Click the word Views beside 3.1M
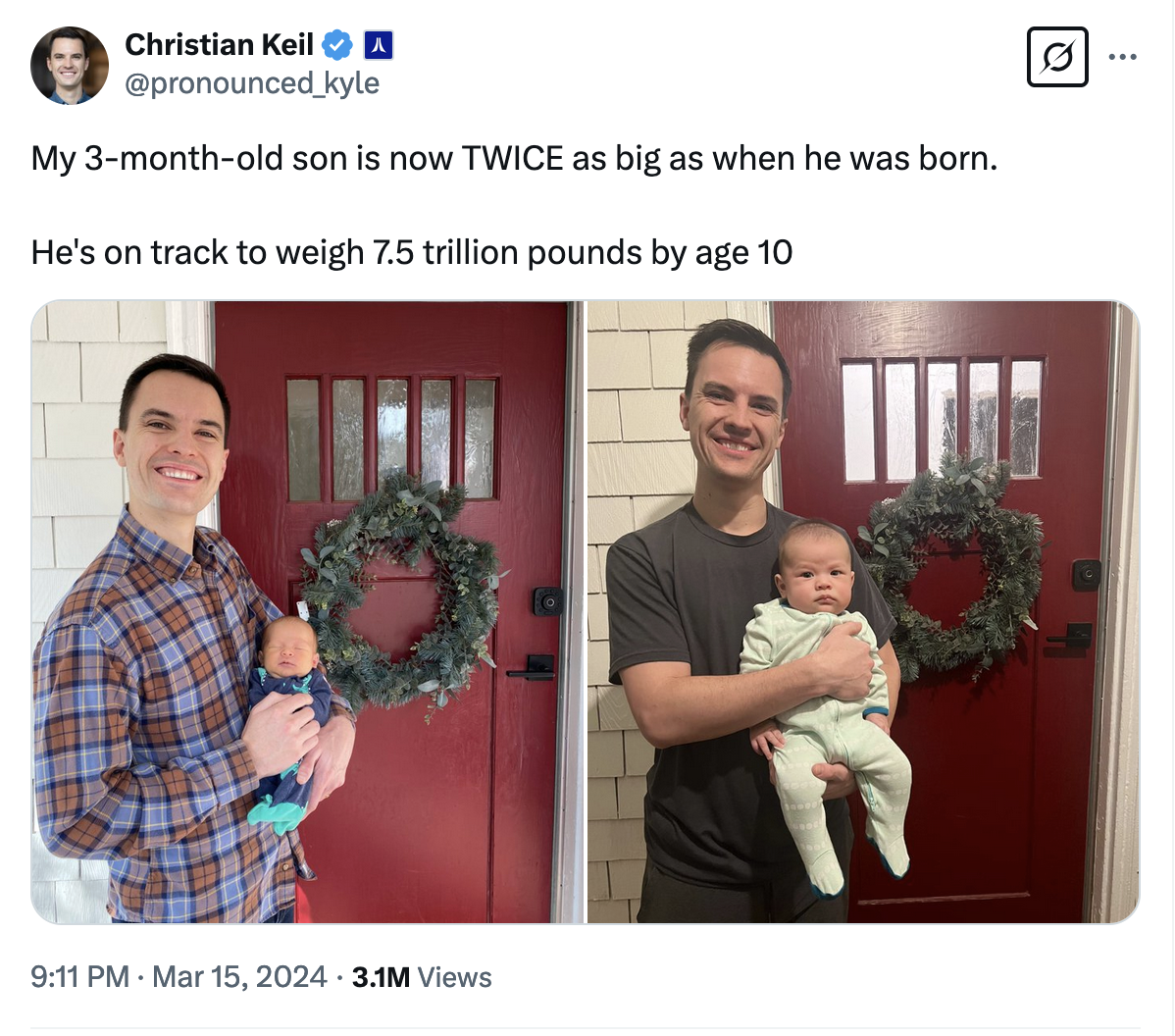 454,977
